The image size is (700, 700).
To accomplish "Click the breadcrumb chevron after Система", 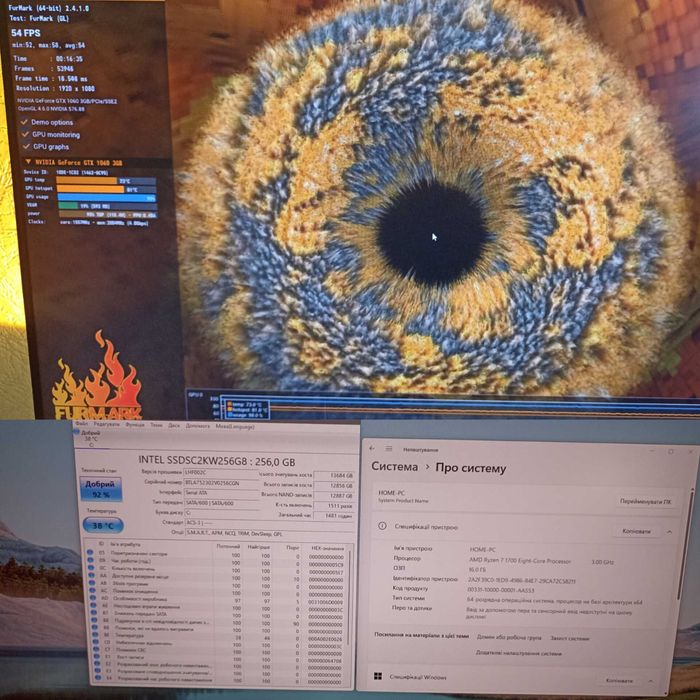I will click(x=427, y=467).
